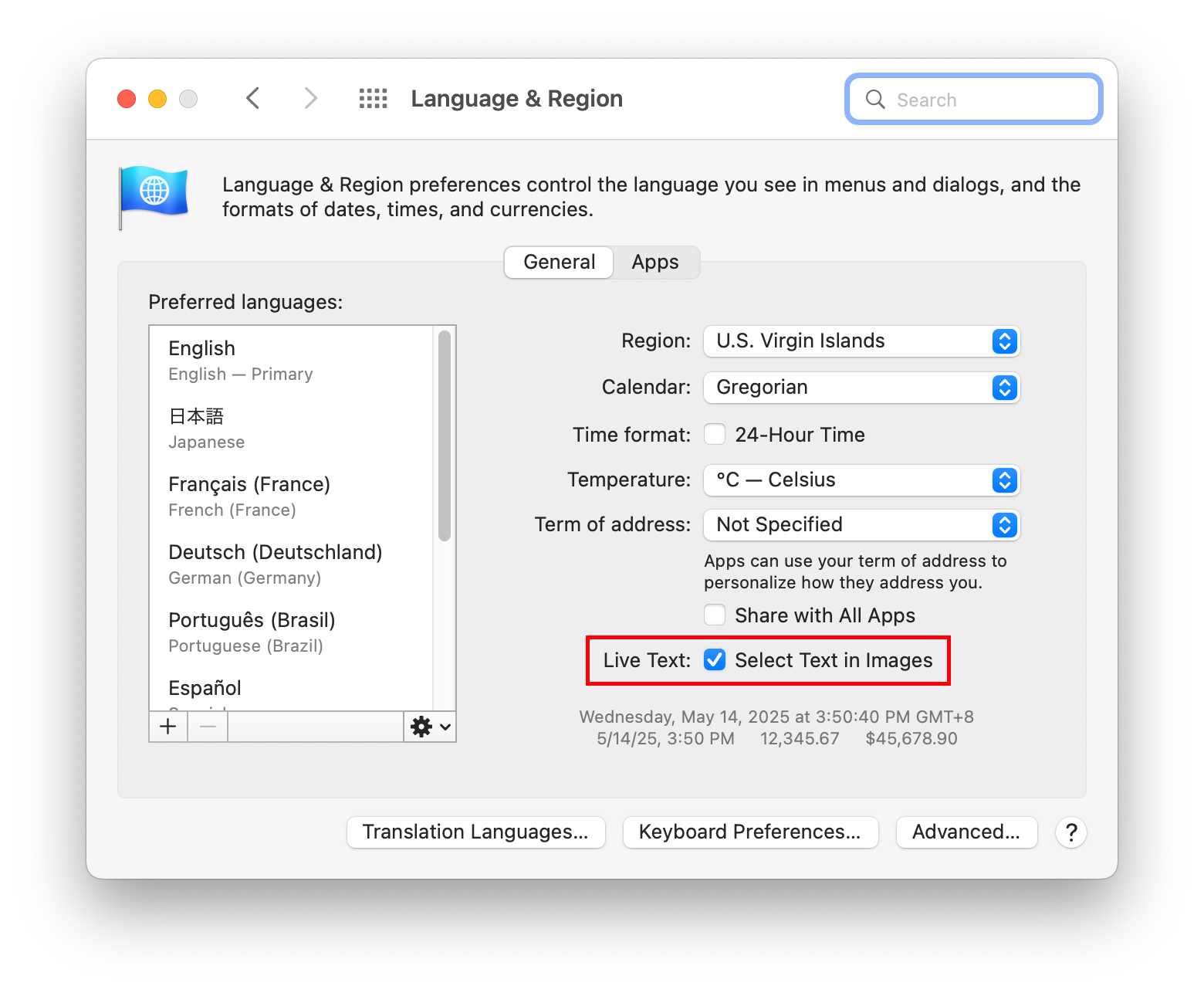Click the search magnifying glass
Image resolution: width=1204 pixels, height=993 pixels.
coord(874,99)
